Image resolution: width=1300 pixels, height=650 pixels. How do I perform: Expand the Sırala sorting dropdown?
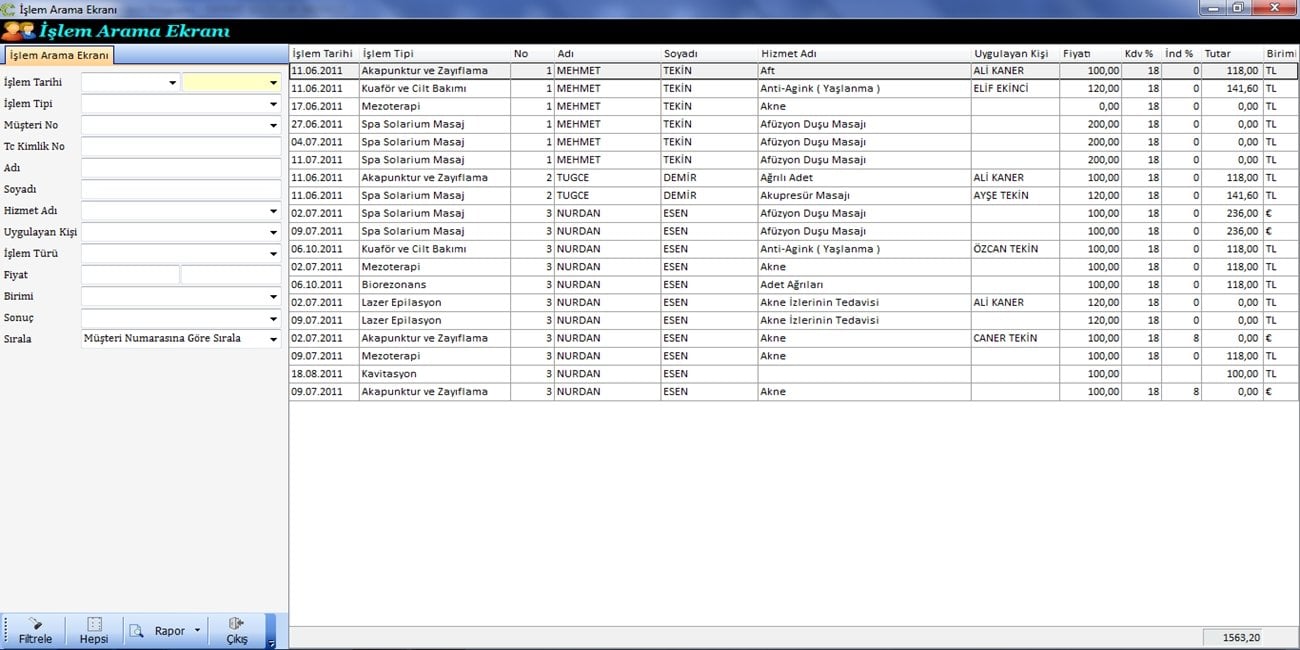coord(273,339)
